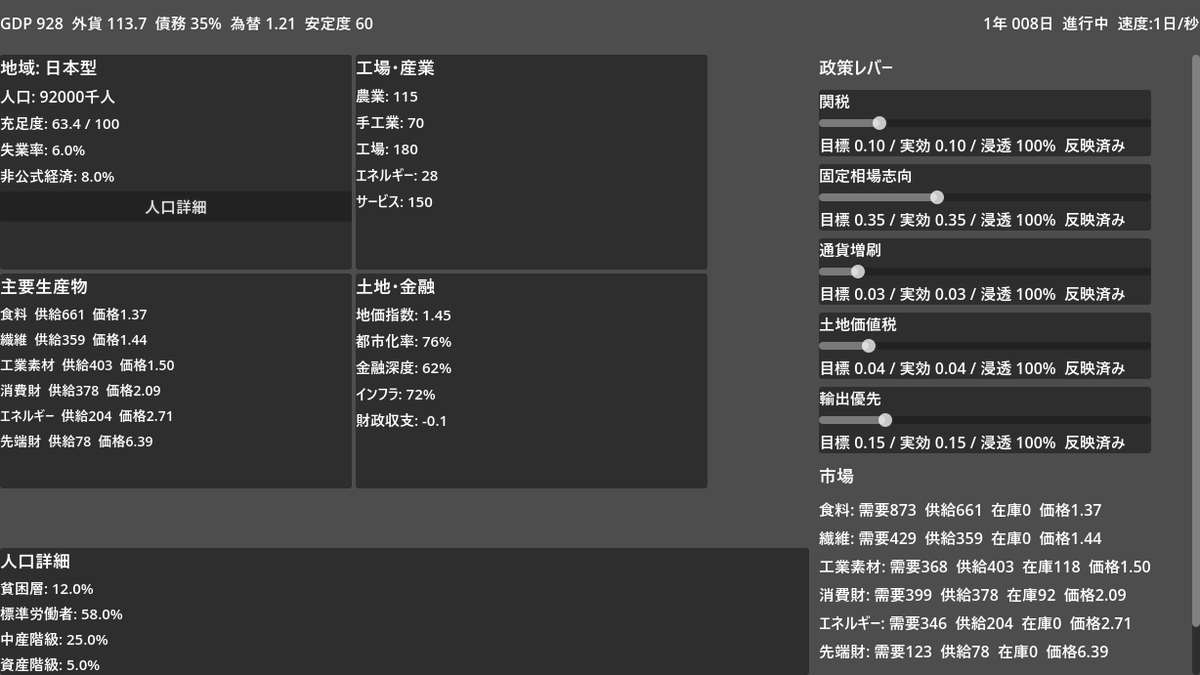
Task: Select market row 繊維: 需要429
Action: click(x=960, y=539)
